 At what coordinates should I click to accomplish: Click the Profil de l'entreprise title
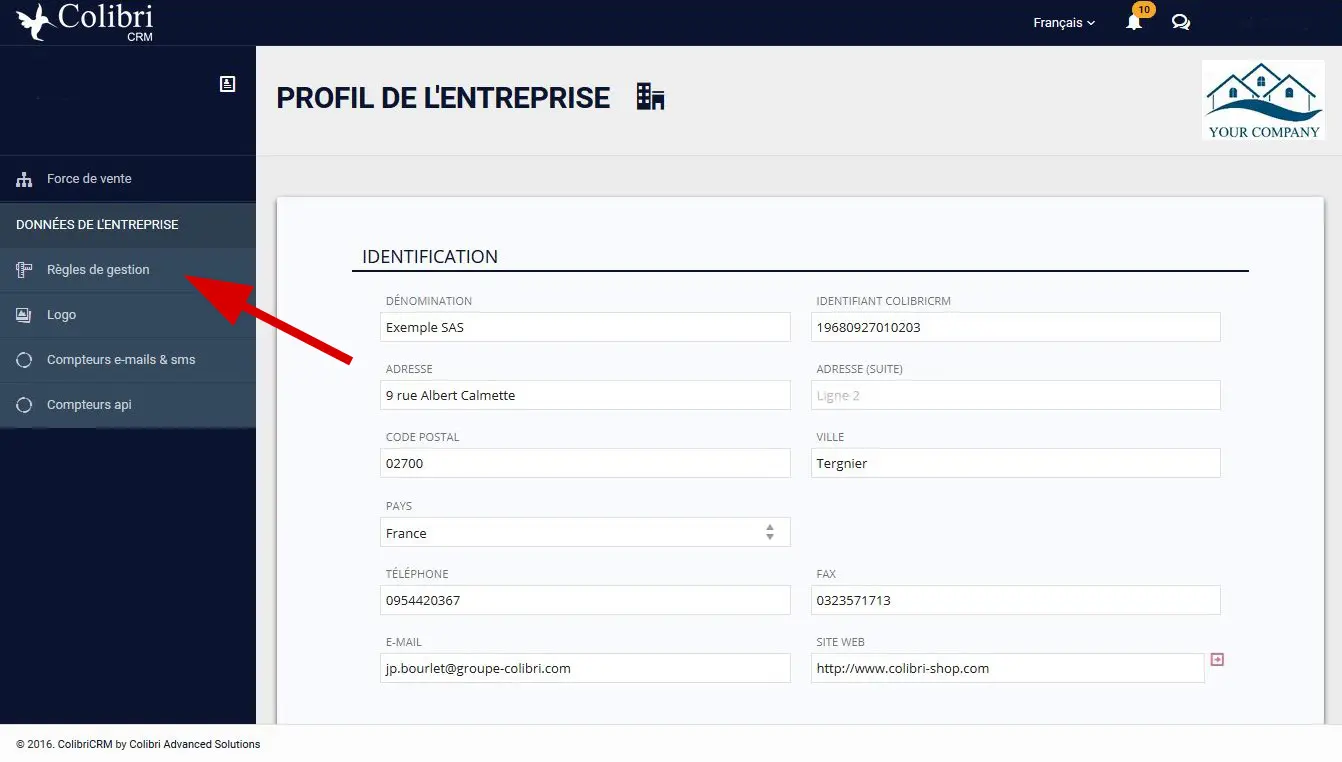coord(443,98)
